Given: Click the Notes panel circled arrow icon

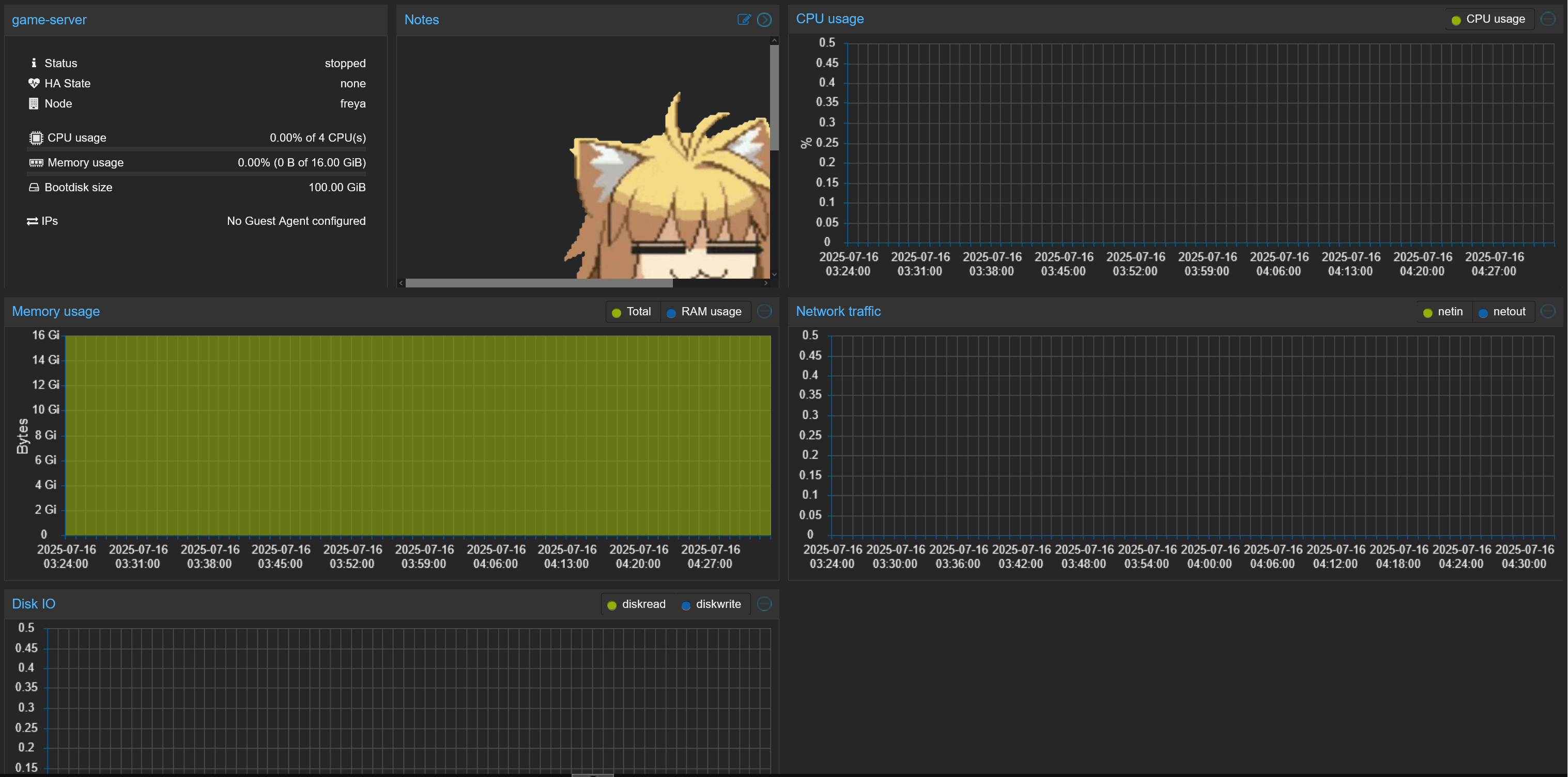Looking at the screenshot, I should [764, 20].
